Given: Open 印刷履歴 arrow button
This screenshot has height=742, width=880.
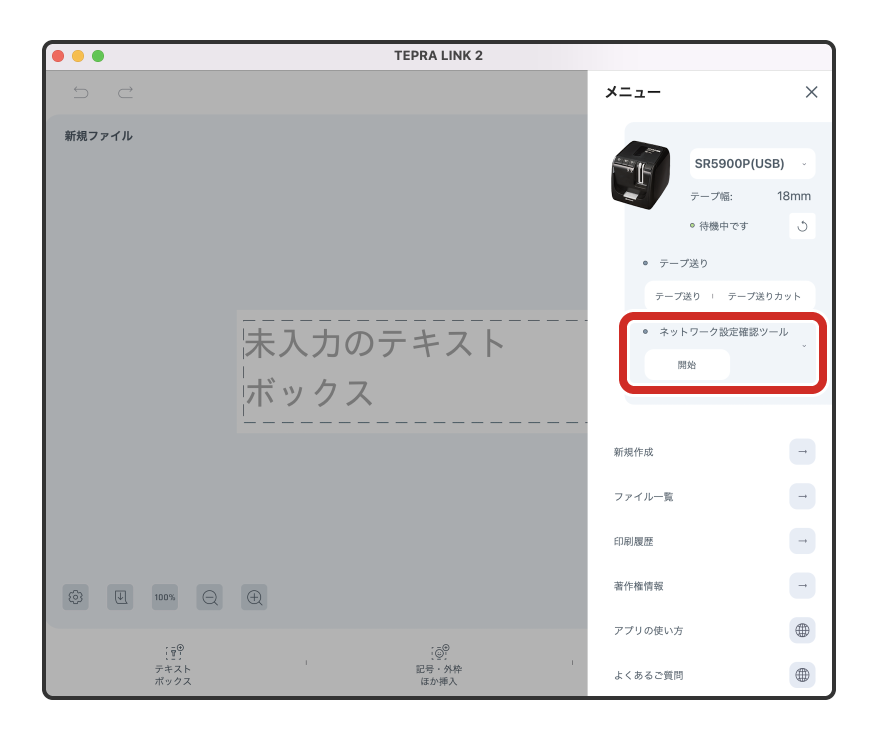Looking at the screenshot, I should [802, 541].
